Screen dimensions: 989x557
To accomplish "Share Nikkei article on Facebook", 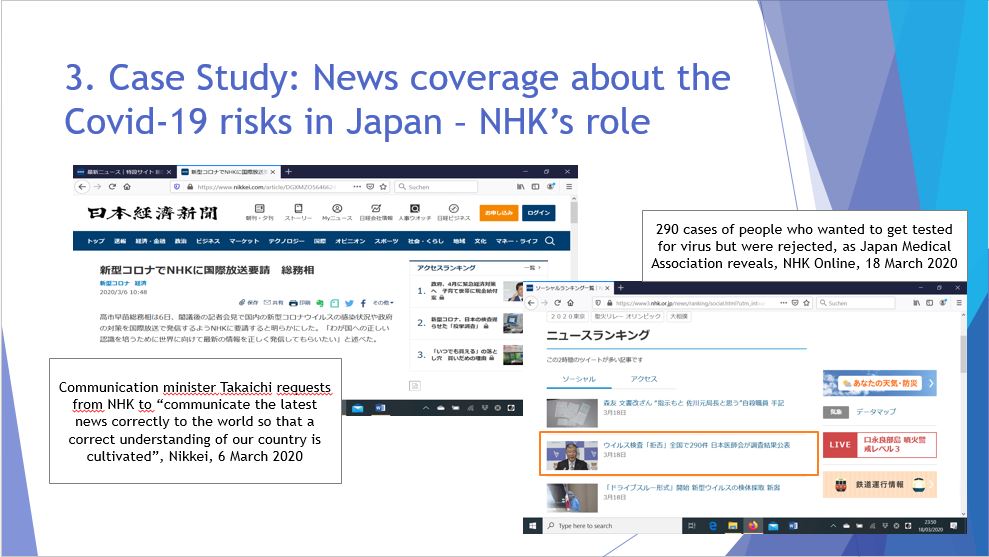I will tap(363, 303).
